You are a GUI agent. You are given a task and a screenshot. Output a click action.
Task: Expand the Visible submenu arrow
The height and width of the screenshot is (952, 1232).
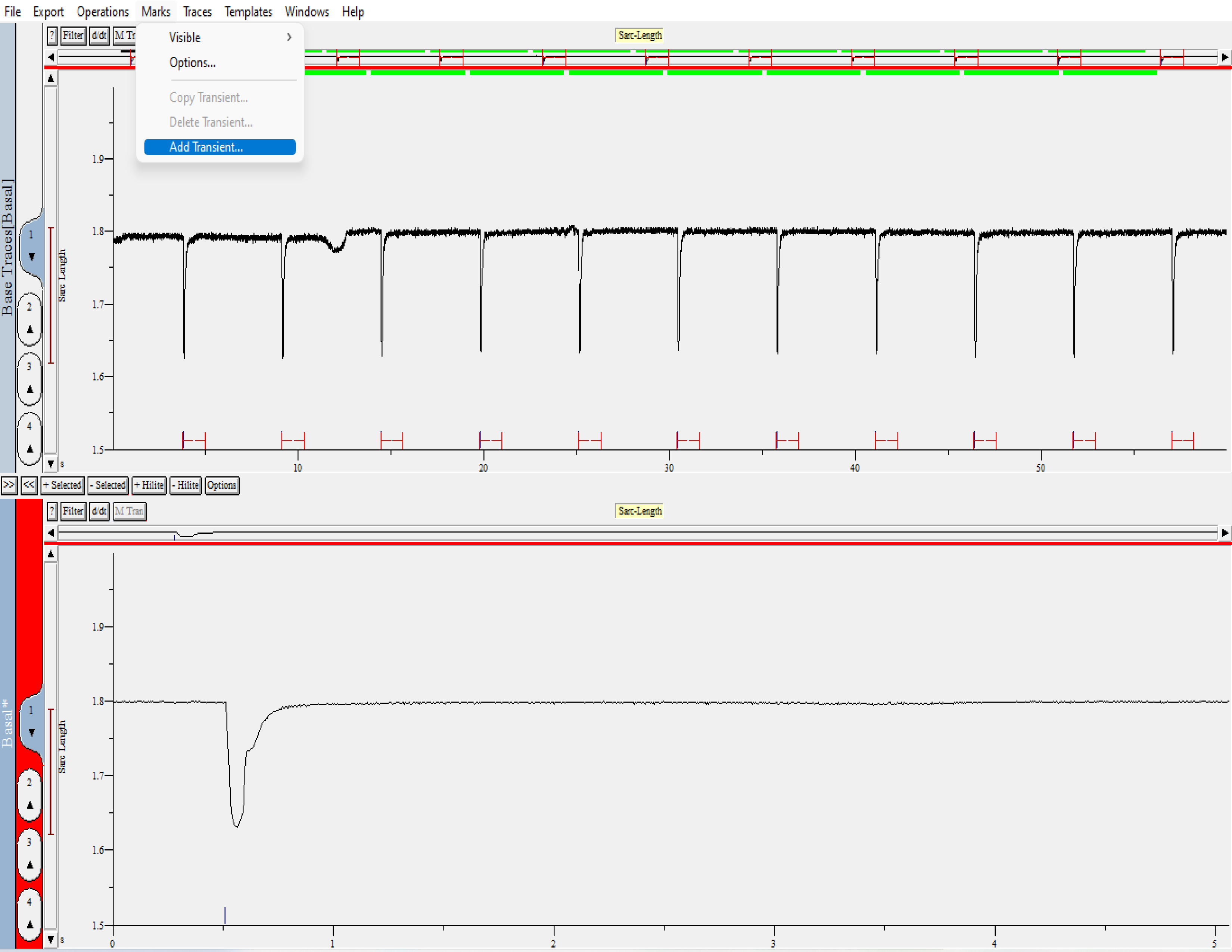[x=289, y=37]
